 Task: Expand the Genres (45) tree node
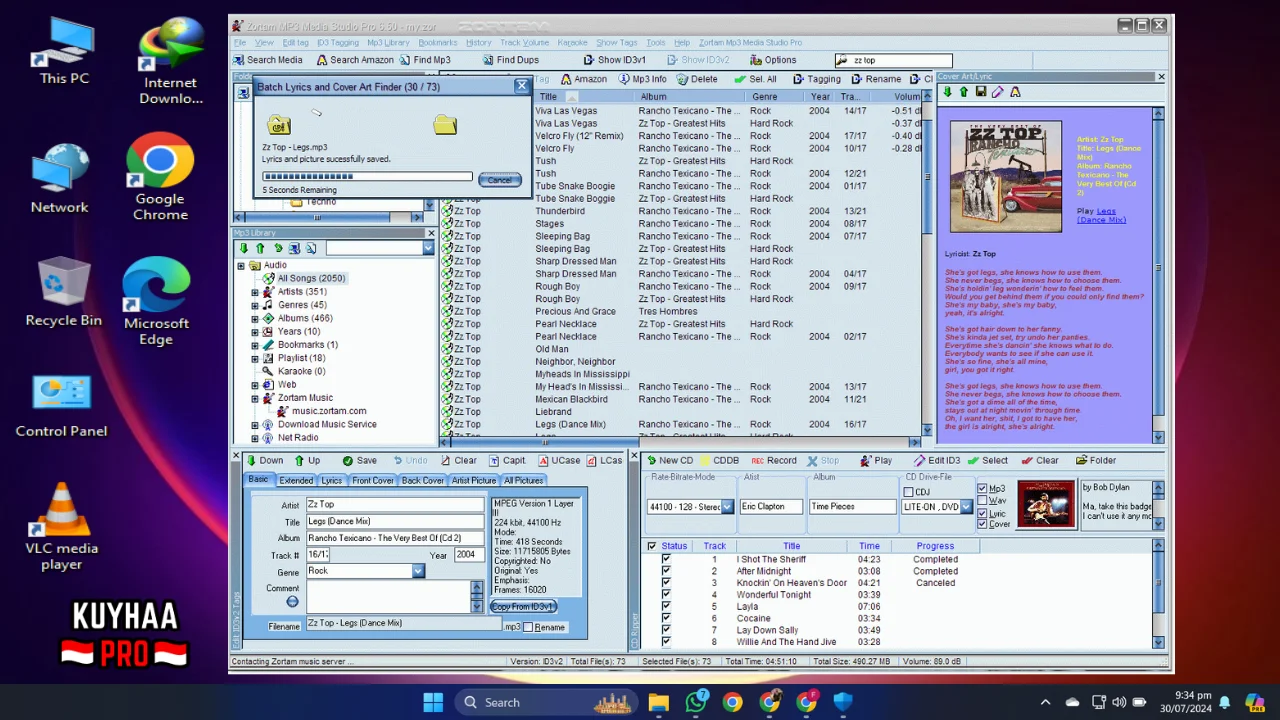(x=255, y=305)
